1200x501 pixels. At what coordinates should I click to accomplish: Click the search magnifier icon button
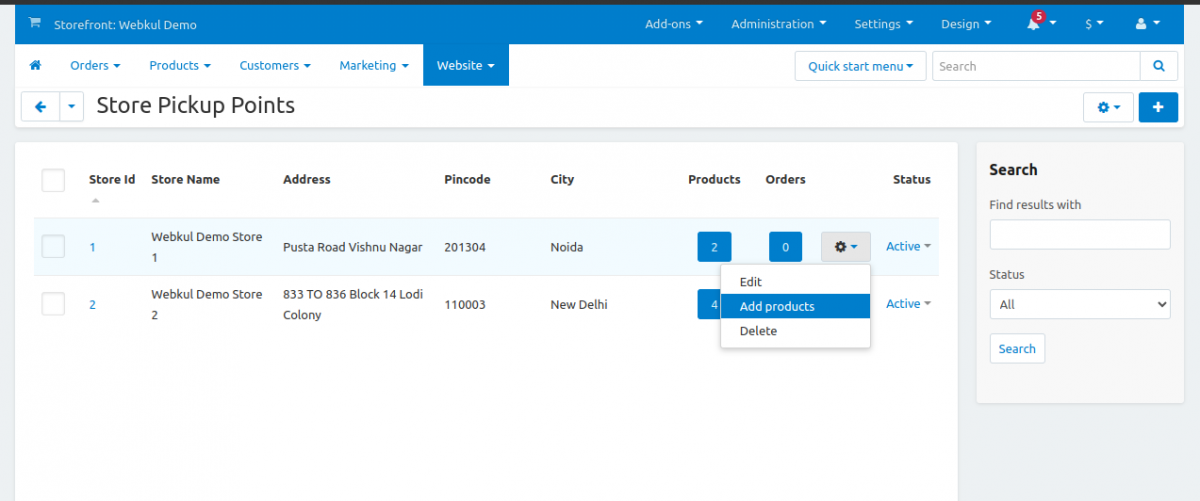pos(1158,66)
